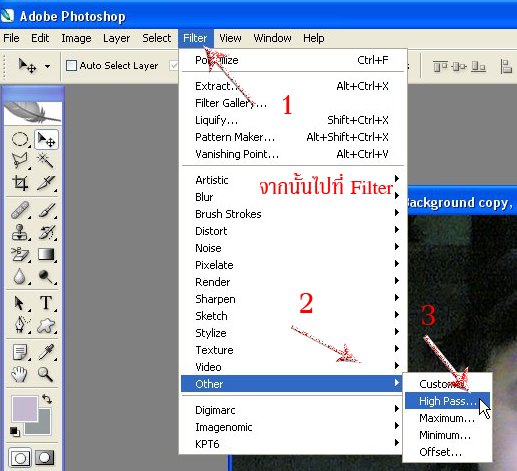Open Vanishing Point filter
This screenshot has width=517, height=471.
[x=292, y=154]
